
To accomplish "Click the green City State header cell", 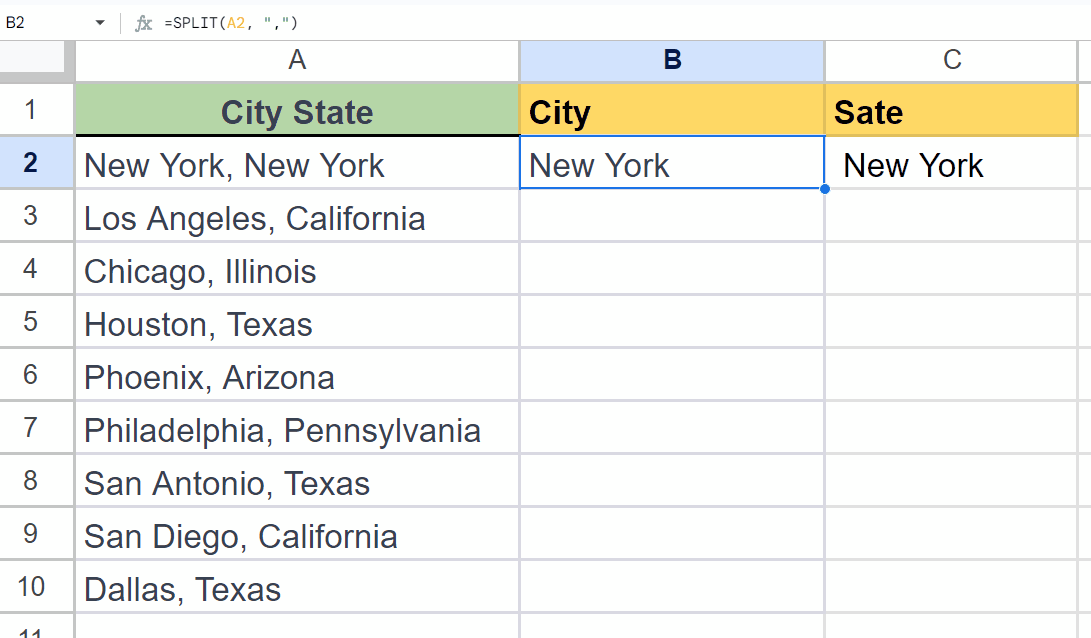I will [x=296, y=110].
